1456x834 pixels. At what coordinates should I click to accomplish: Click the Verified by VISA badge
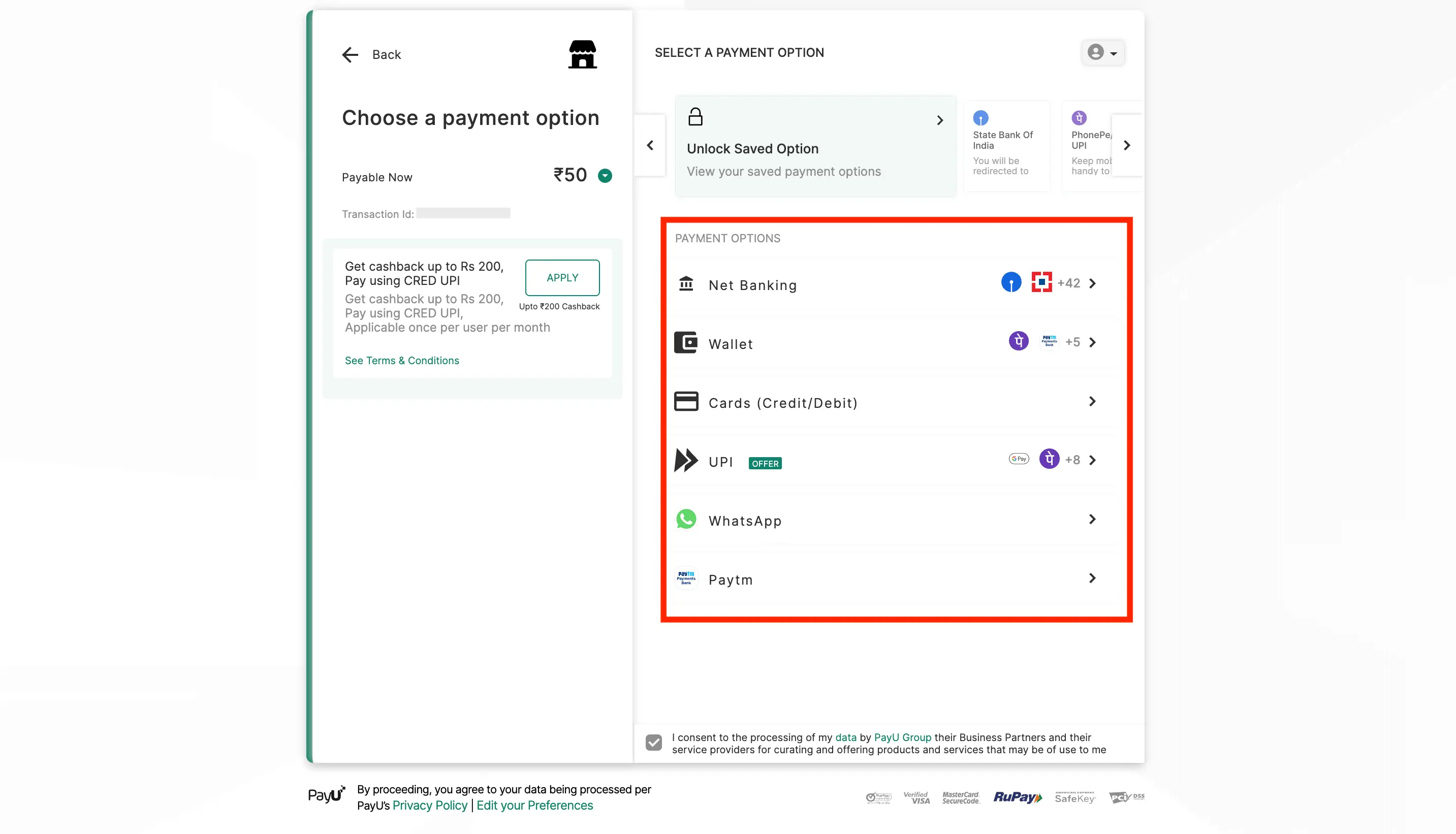pos(917,798)
